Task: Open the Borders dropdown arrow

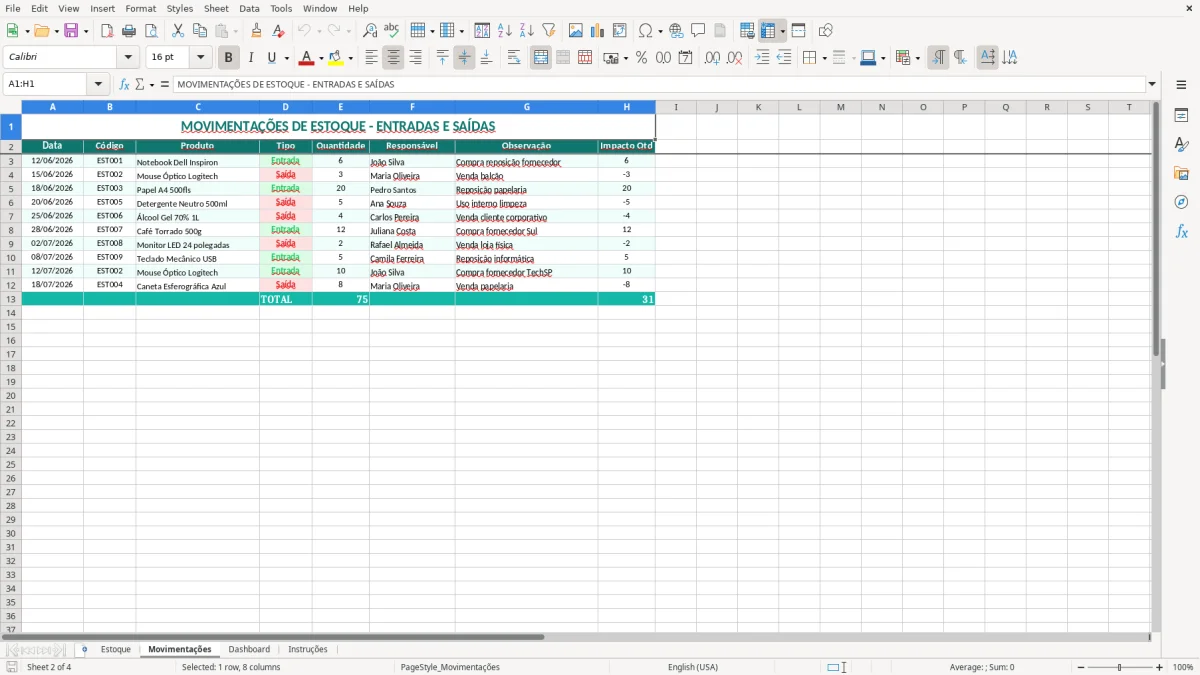Action: [x=824, y=59]
